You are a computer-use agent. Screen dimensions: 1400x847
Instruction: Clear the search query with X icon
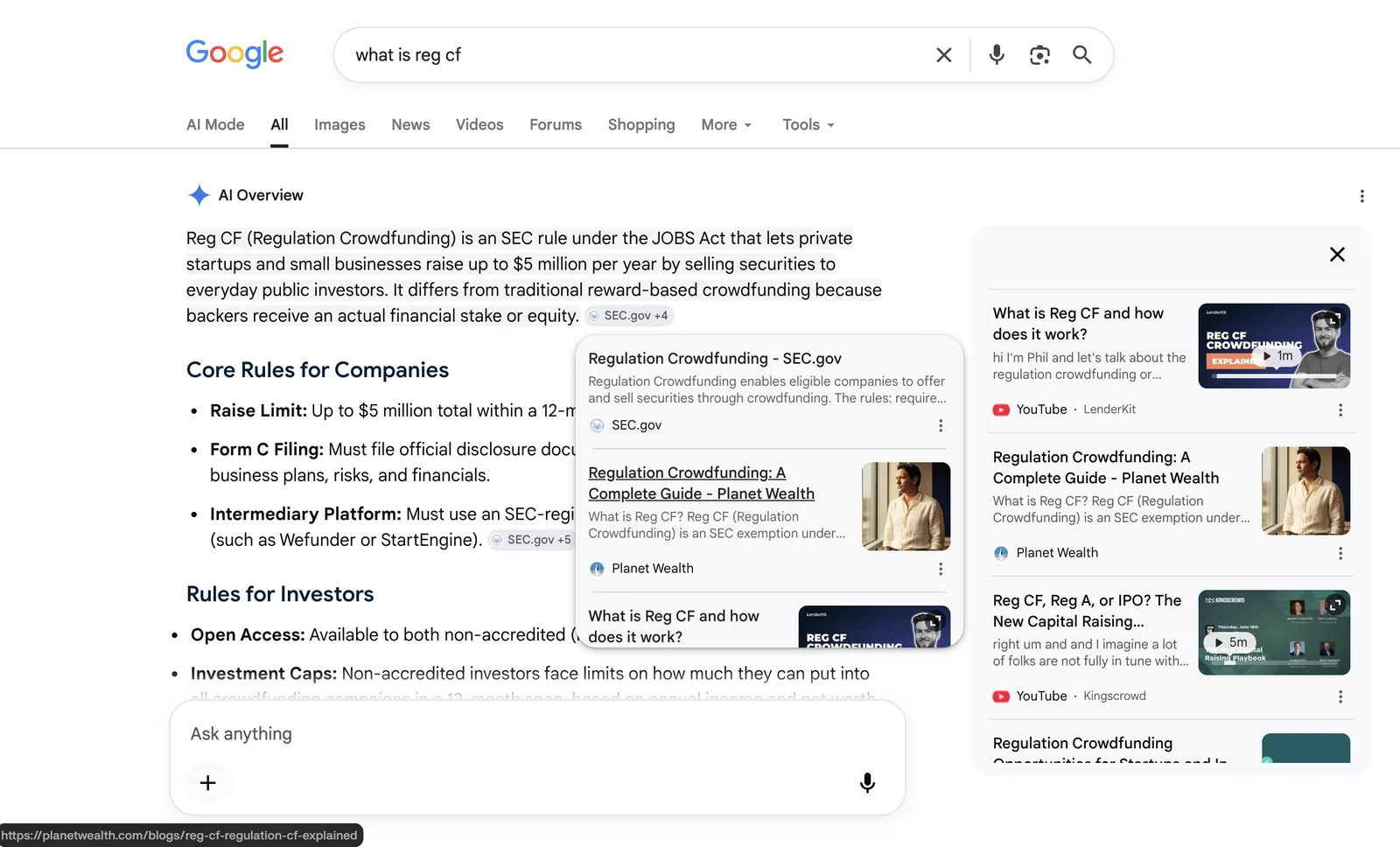pos(944,55)
